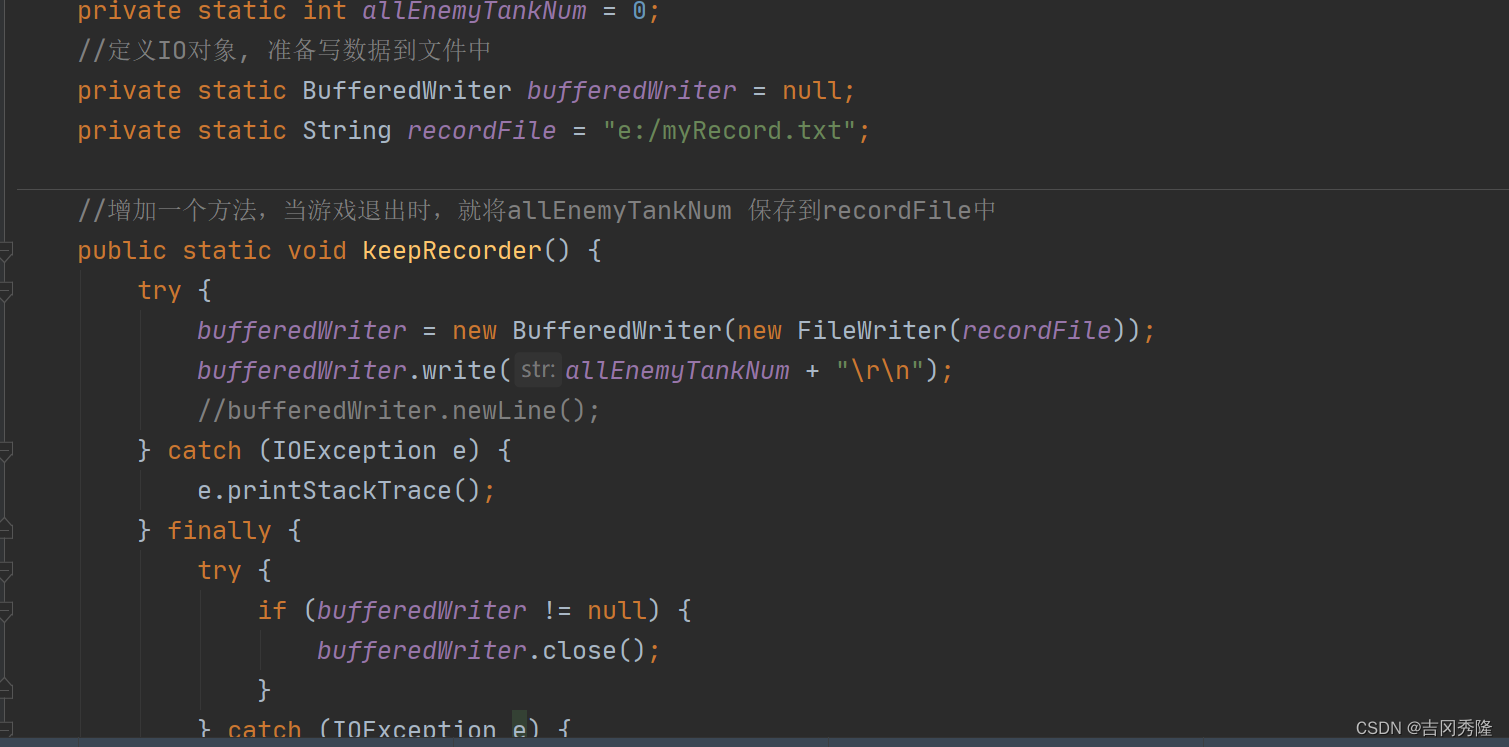Click null in the if condition
Viewport: 1509px width, 747px height.
click(x=617, y=610)
